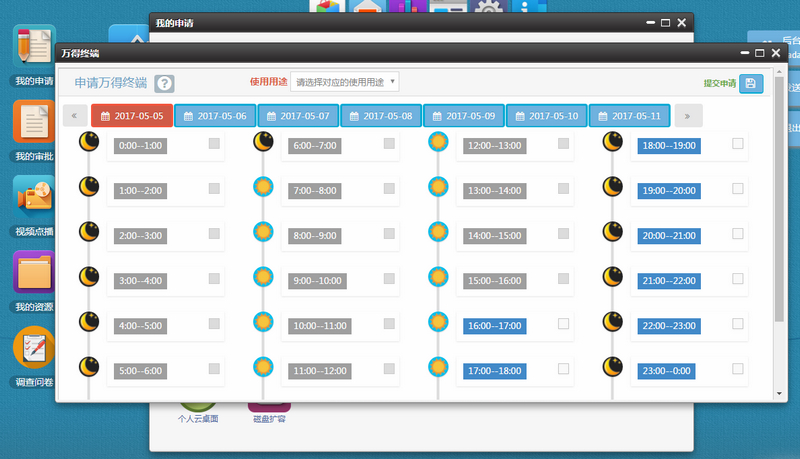
Task: Click the scrollbar down arrow
Action: pyautogui.click(x=779, y=394)
